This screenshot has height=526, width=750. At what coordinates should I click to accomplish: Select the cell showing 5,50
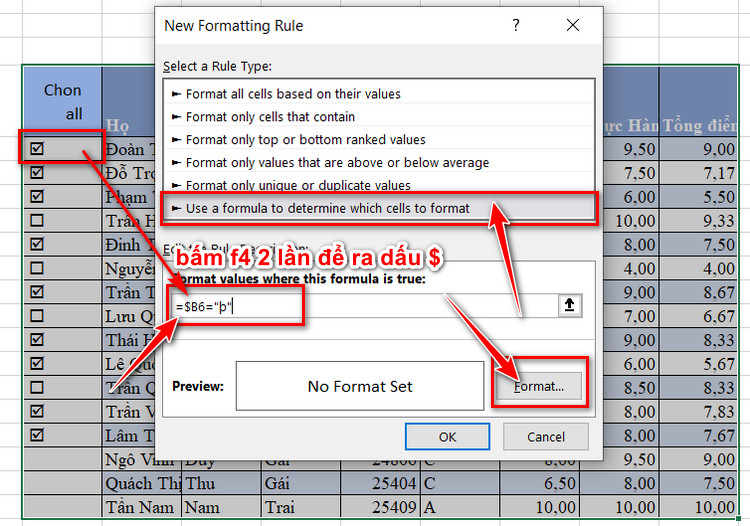pyautogui.click(x=699, y=197)
